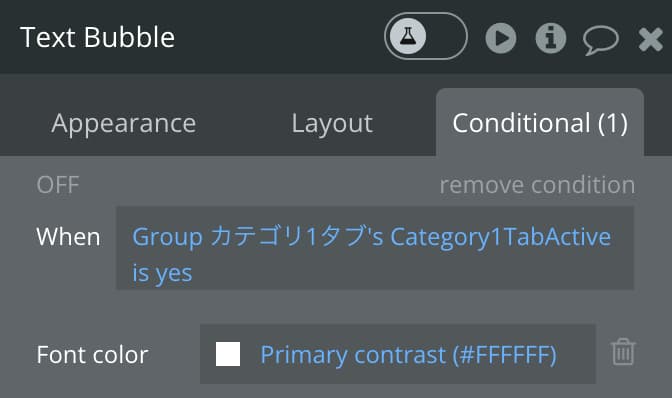Click the circular play arrow icon
The width and height of the screenshot is (672, 398).
501,38
